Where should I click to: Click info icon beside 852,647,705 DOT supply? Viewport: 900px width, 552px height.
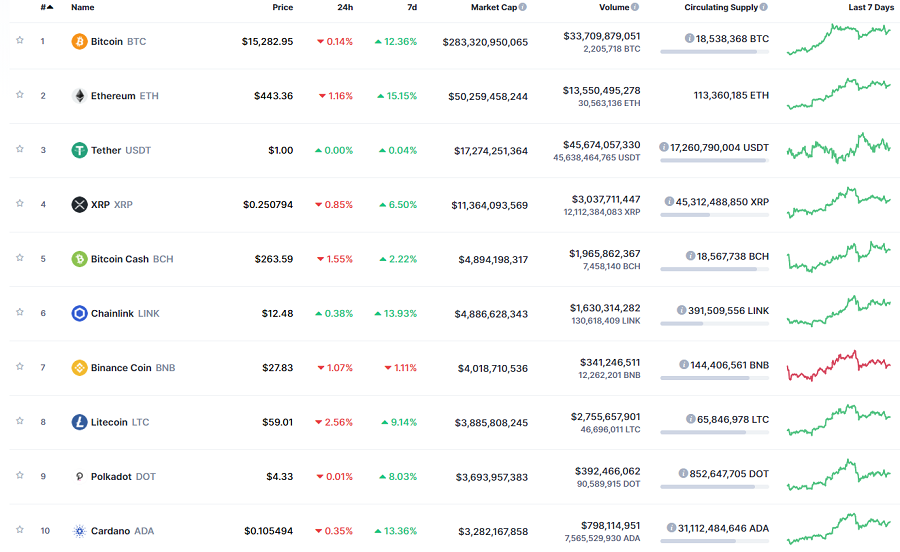click(x=684, y=473)
